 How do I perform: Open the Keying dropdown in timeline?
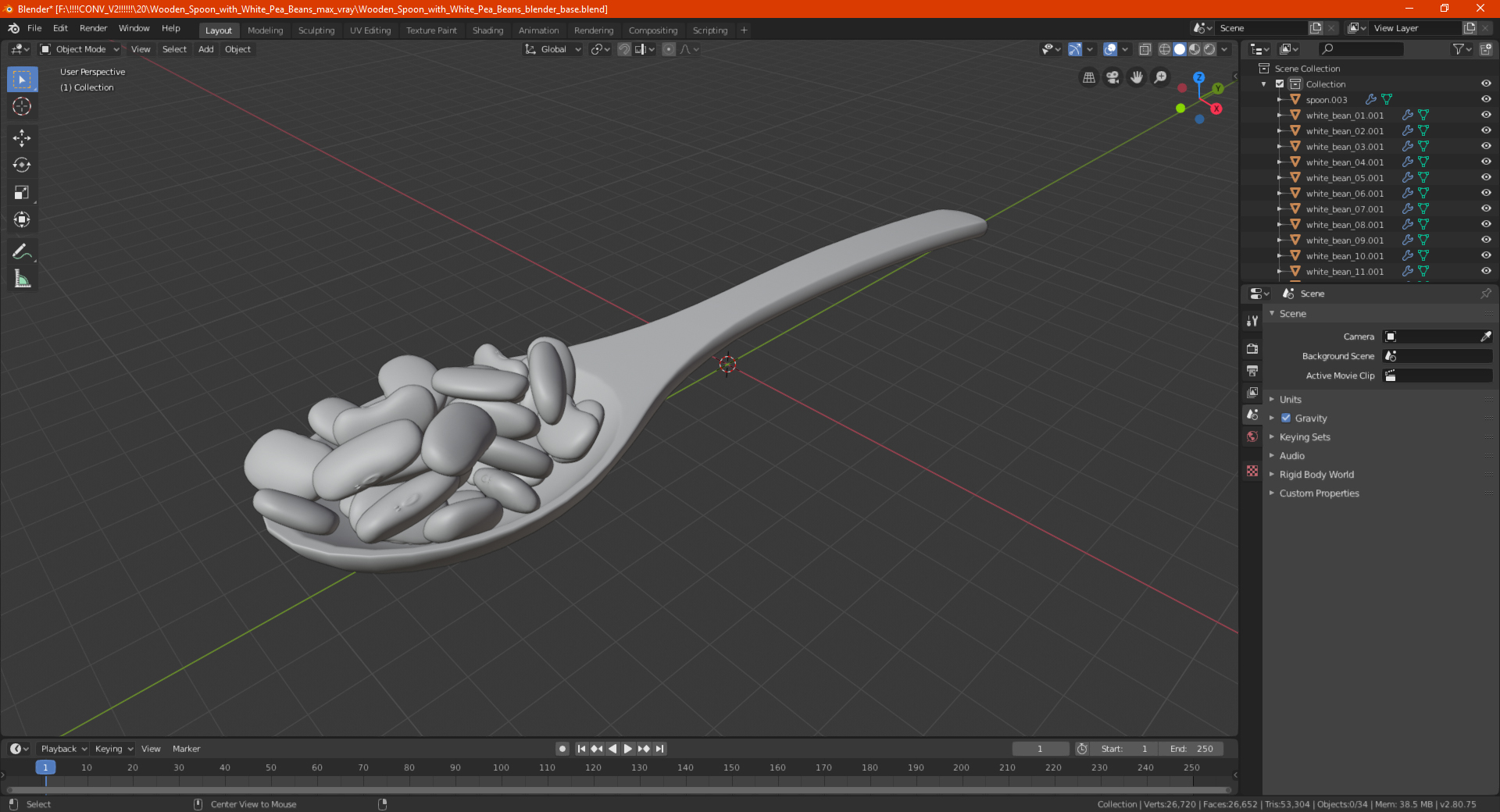click(113, 749)
